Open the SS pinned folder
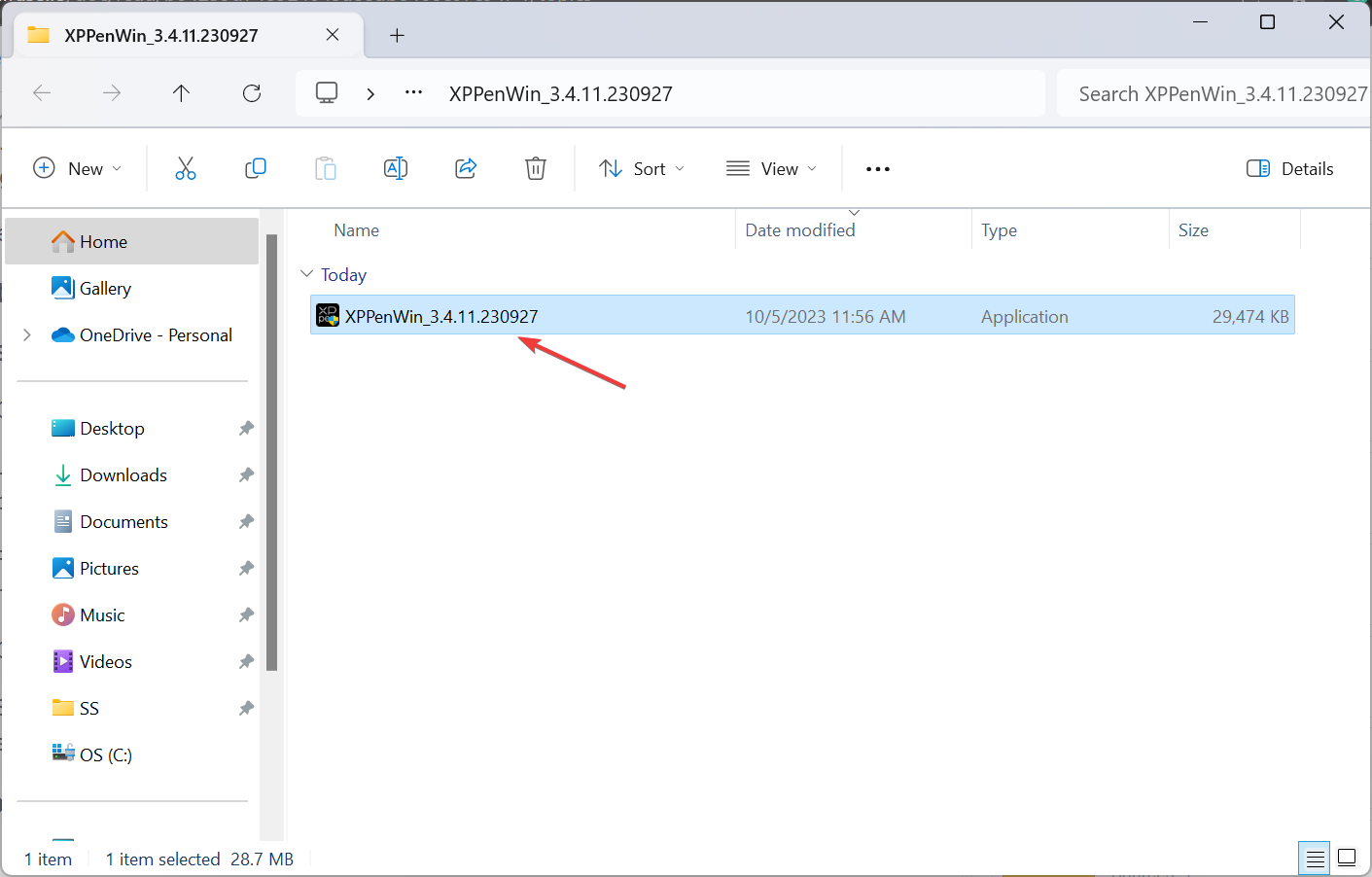The image size is (1372, 877). tap(88, 708)
